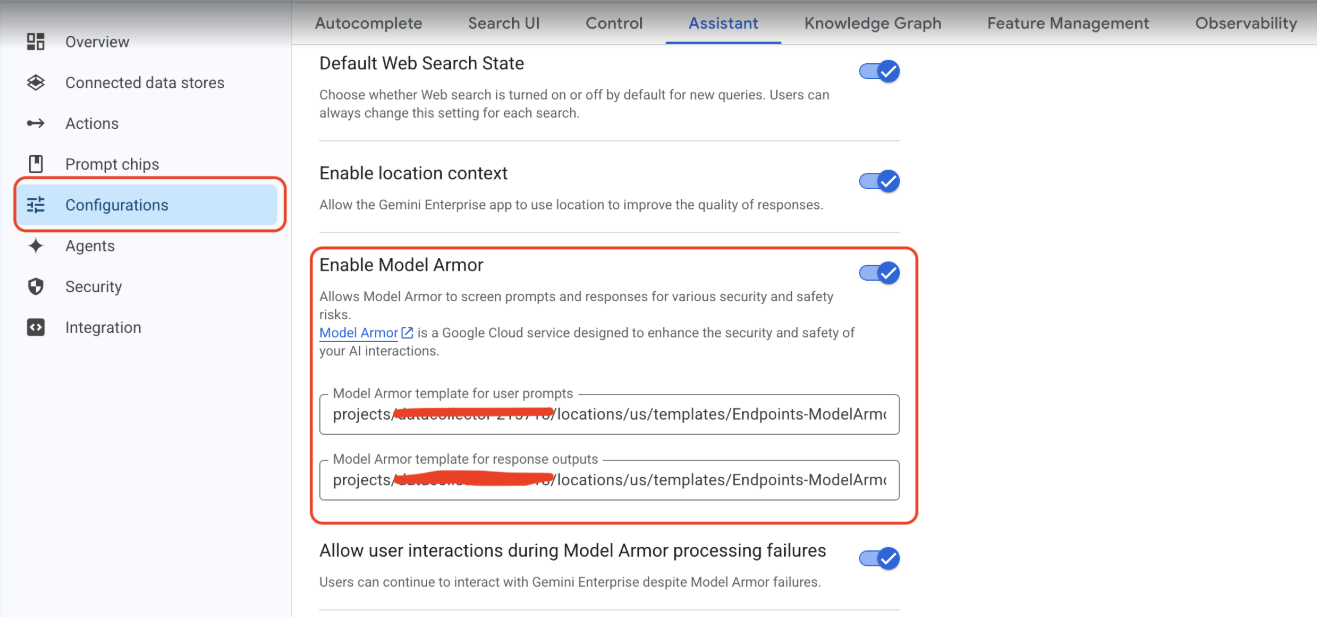Toggle the Enable location context switch
This screenshot has width=1317, height=617.
click(x=880, y=181)
